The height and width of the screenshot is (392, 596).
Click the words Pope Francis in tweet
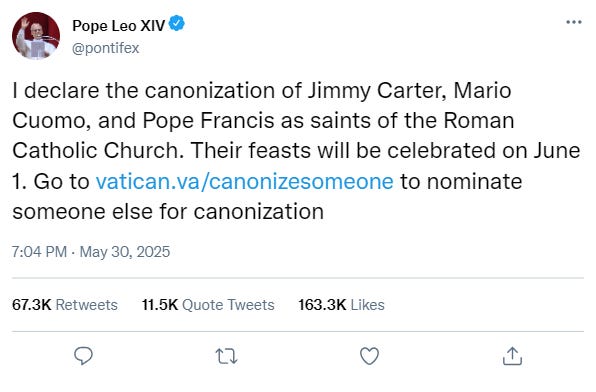208,121
